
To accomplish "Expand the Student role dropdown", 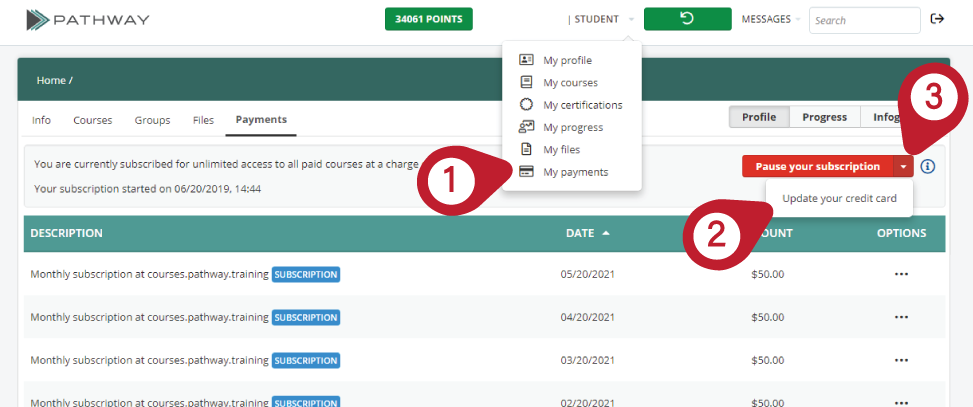I will 600,19.
